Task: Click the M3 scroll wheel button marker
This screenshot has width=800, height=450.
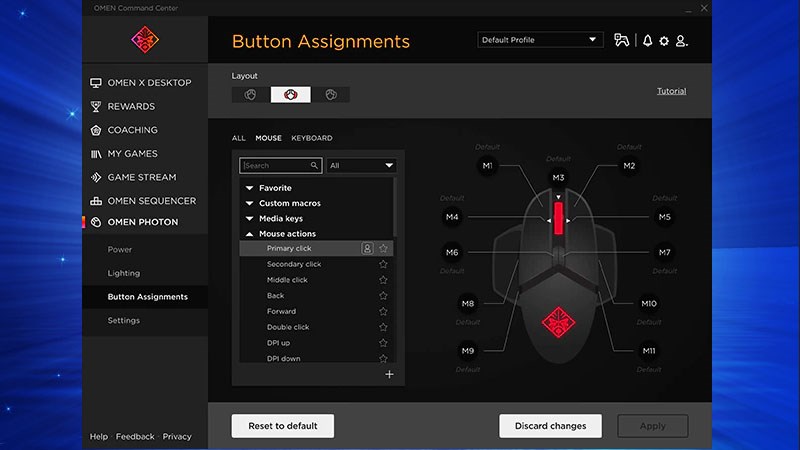Action: tap(558, 177)
